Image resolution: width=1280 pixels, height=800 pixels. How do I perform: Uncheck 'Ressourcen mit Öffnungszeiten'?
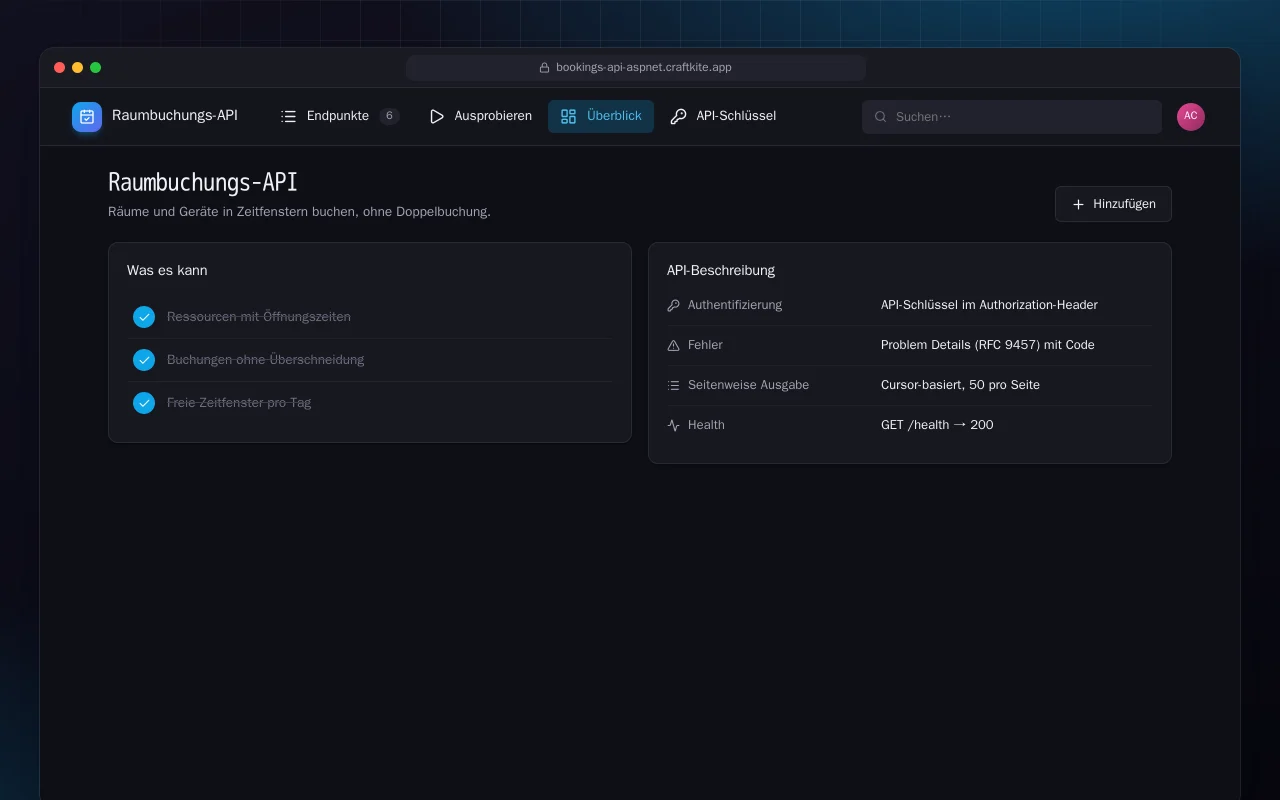tap(144, 317)
